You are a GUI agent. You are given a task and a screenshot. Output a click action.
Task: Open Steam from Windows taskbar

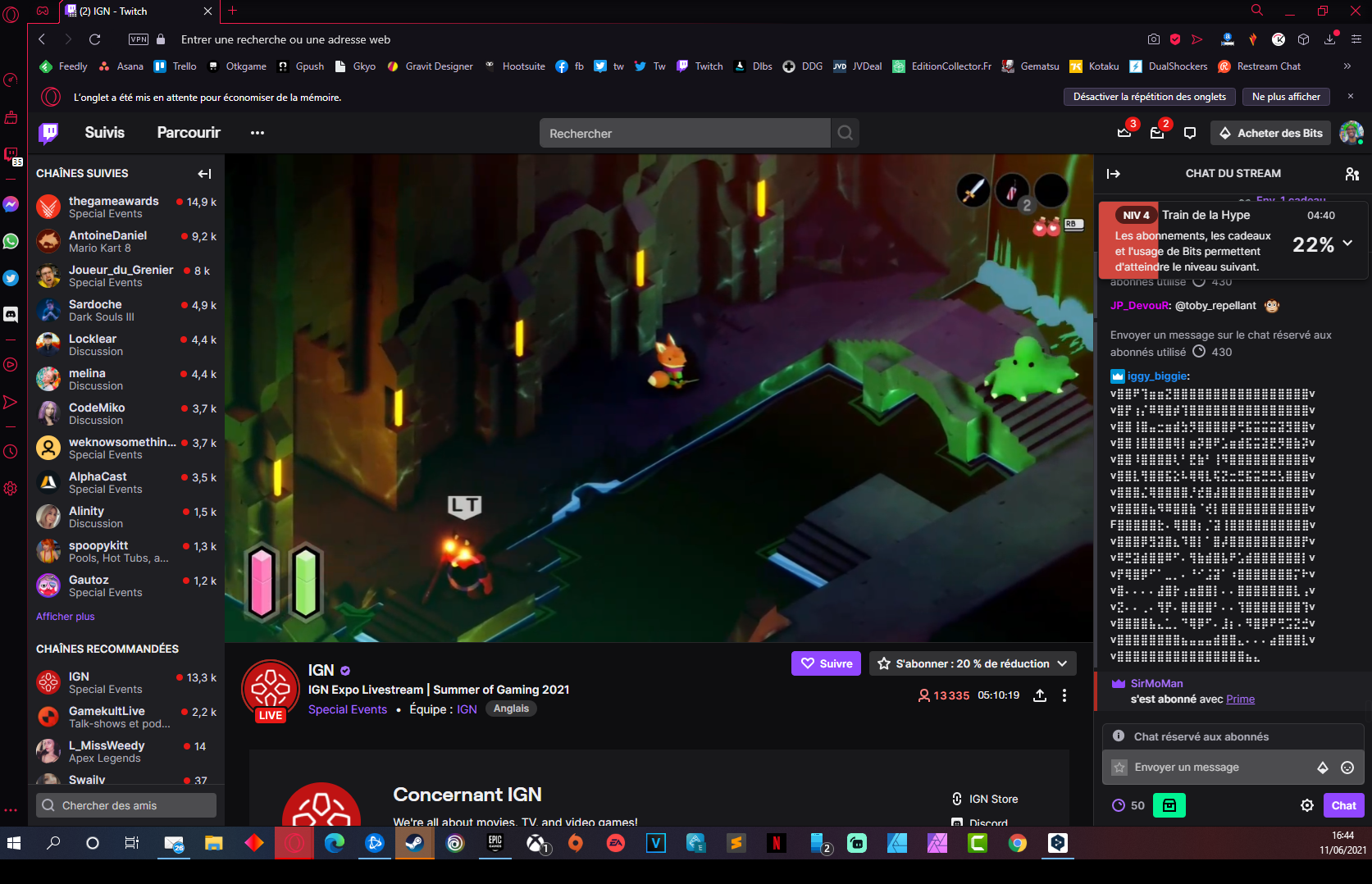pos(414,843)
